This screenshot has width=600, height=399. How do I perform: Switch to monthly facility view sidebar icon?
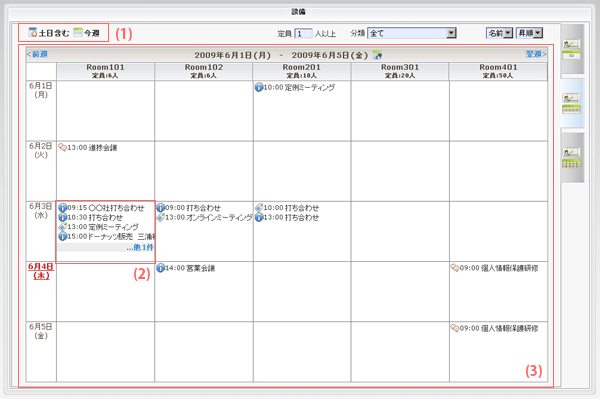pyautogui.click(x=571, y=158)
